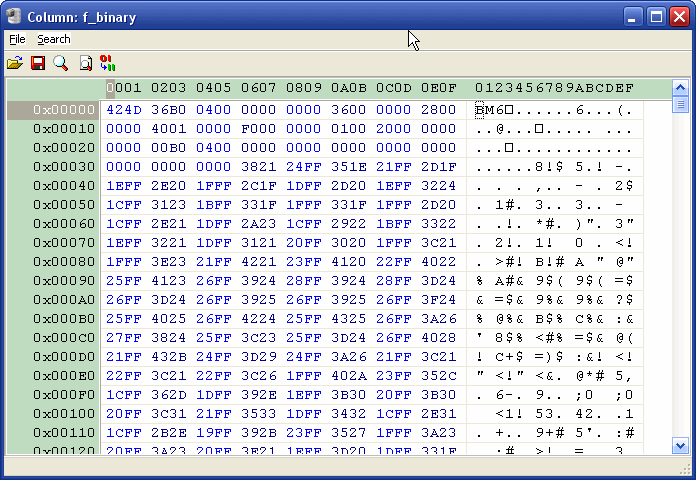The height and width of the screenshot is (480, 696).
Task: Click the 0123456789ABCDEF ASCII header
Action: tap(554, 88)
